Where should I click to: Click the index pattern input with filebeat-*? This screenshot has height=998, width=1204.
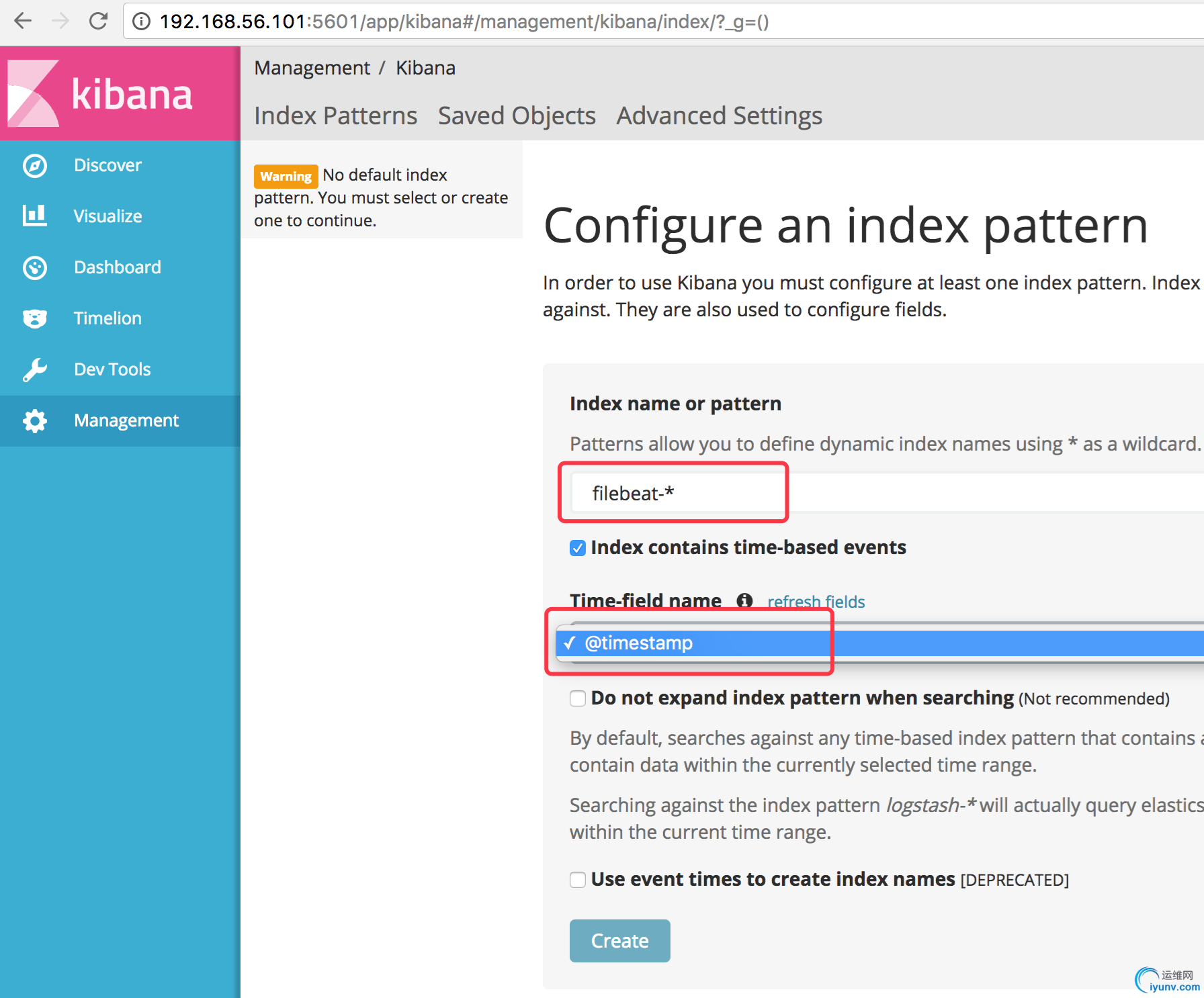coord(887,493)
